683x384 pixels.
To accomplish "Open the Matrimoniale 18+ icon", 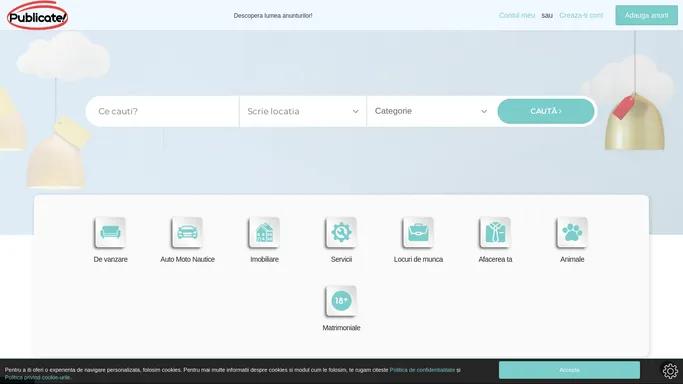I will click(x=341, y=300).
